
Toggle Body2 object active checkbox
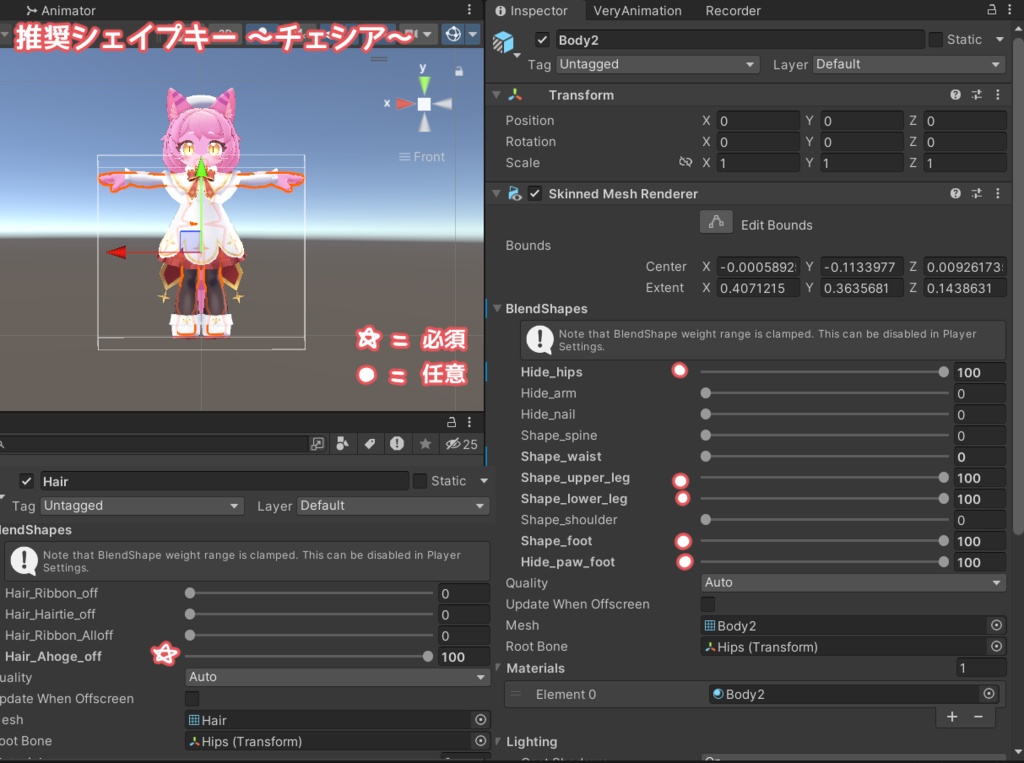[x=542, y=40]
